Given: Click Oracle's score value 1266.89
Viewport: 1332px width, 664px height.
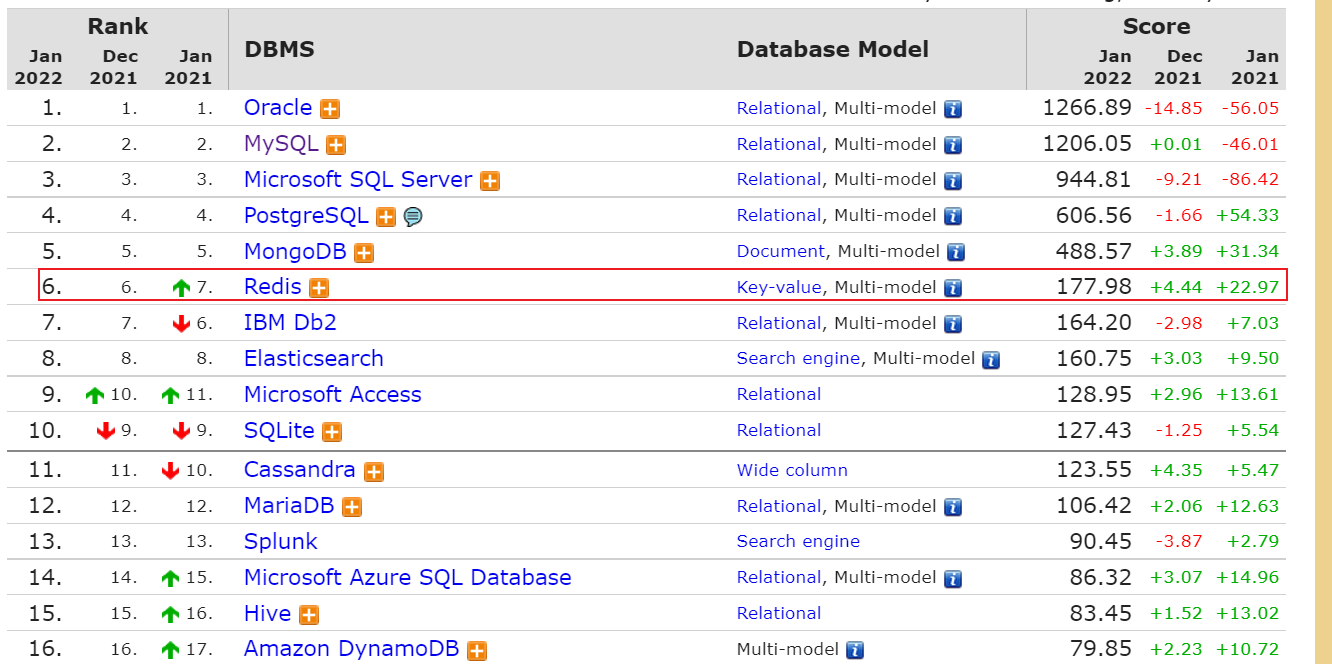Looking at the screenshot, I should (x=1087, y=108).
